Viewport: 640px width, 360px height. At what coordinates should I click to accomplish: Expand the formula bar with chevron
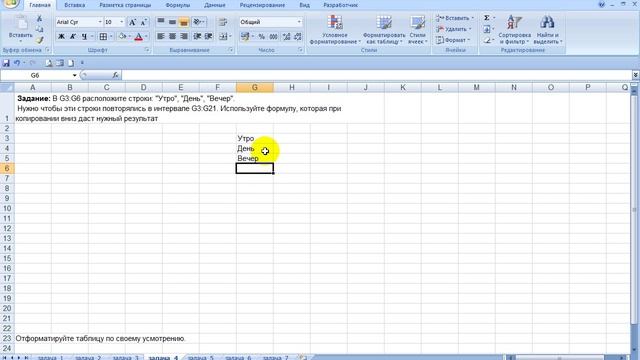(636, 75)
